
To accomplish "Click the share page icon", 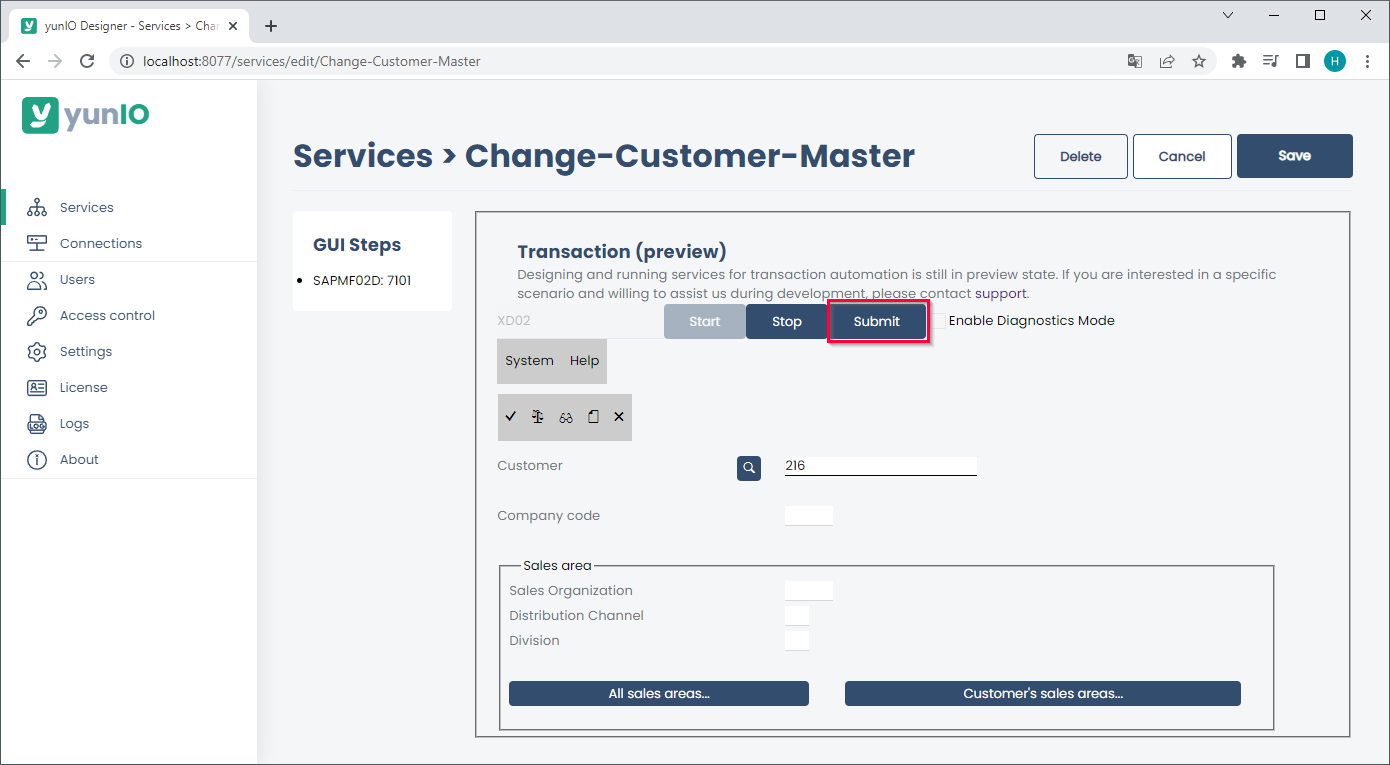I will pos(1167,61).
